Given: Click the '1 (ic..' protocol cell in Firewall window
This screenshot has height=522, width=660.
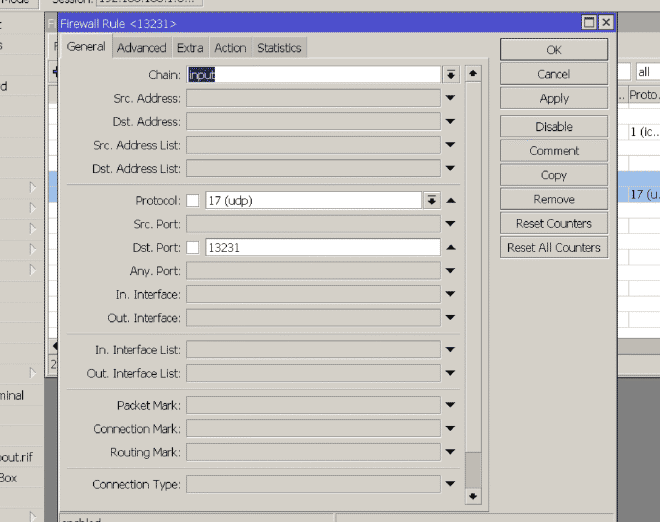Looking at the screenshot, I should click(x=644, y=132).
